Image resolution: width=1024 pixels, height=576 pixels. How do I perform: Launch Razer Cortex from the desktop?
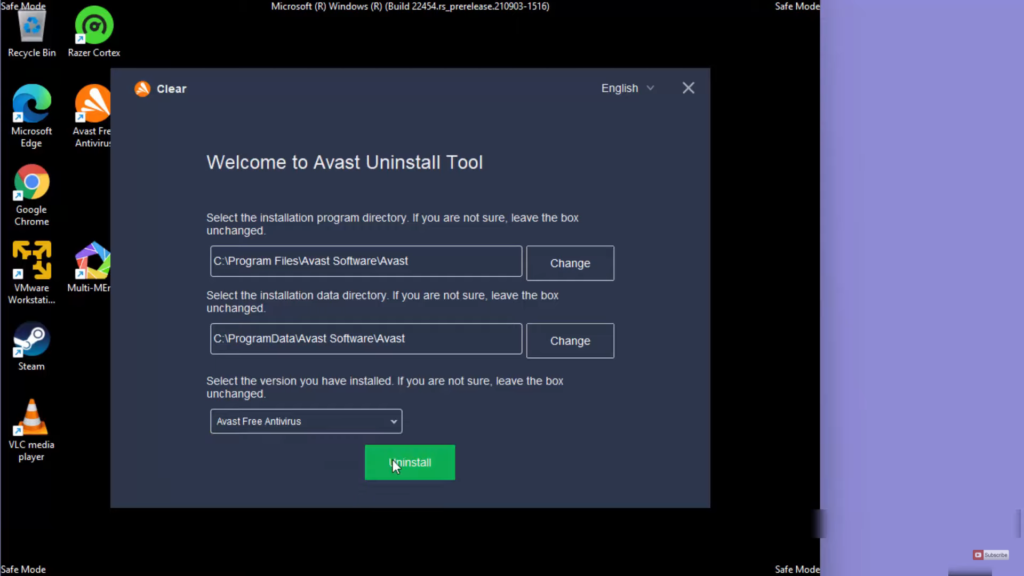94,28
